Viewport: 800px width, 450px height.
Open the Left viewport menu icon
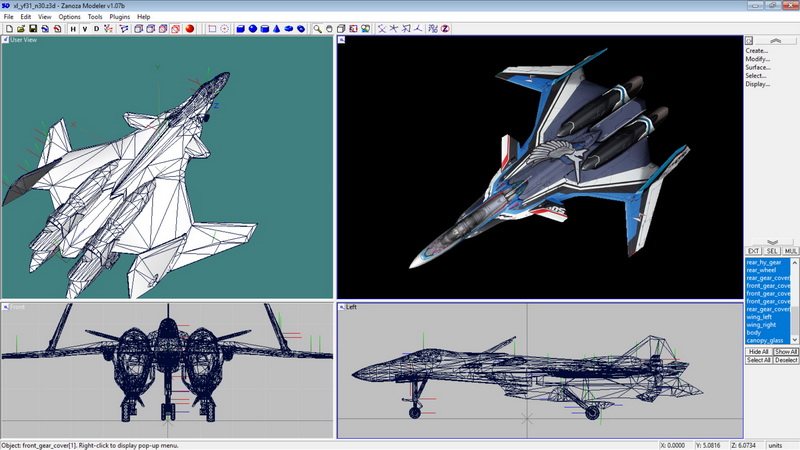341,307
